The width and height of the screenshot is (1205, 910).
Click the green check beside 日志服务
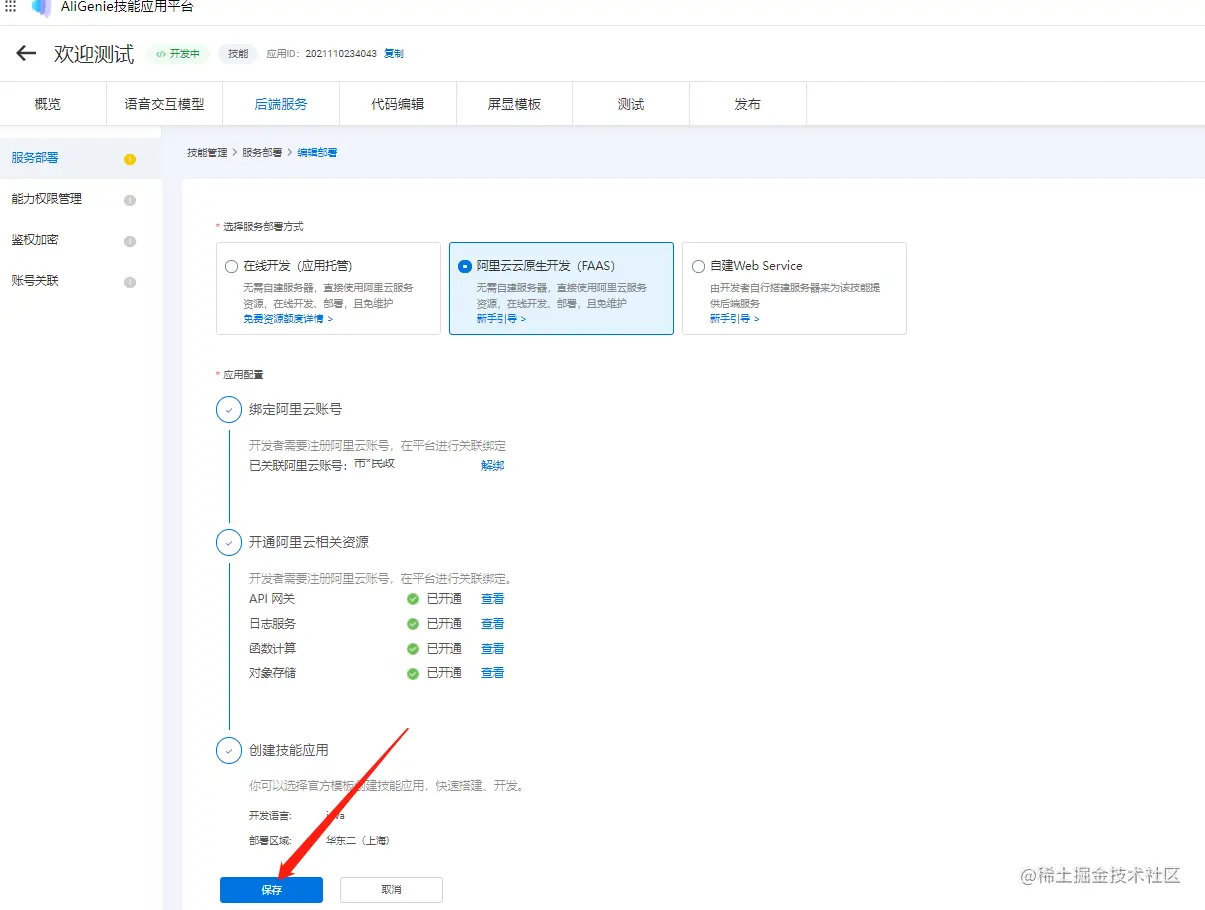click(x=412, y=624)
